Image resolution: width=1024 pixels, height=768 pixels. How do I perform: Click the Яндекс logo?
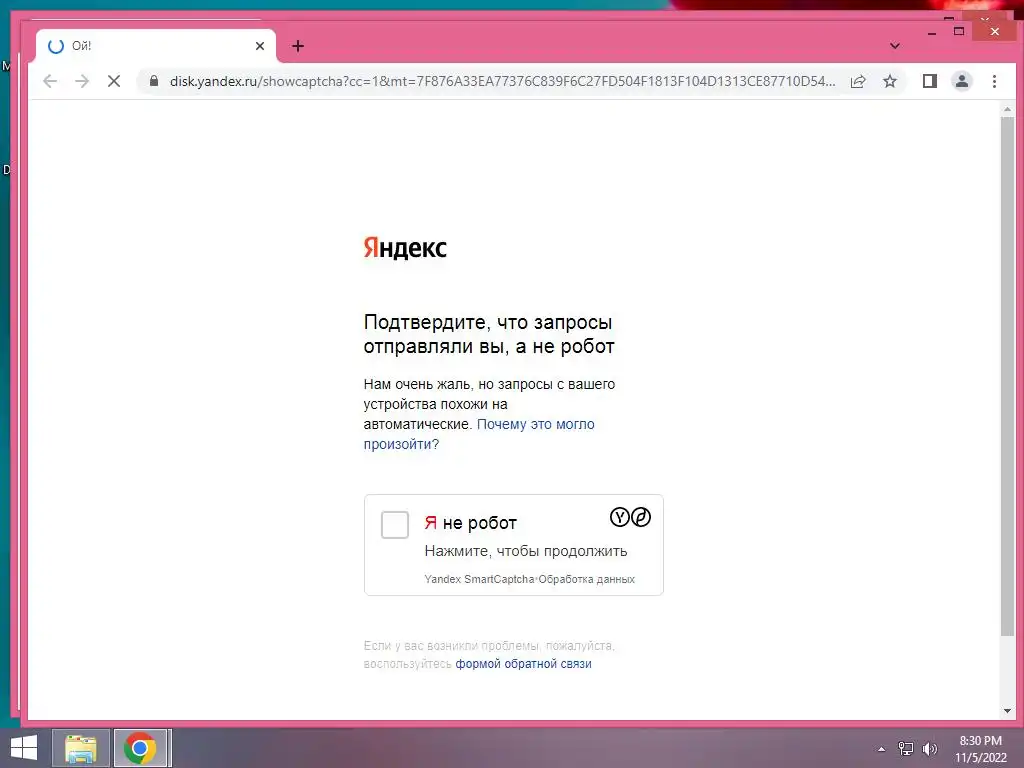(x=405, y=248)
